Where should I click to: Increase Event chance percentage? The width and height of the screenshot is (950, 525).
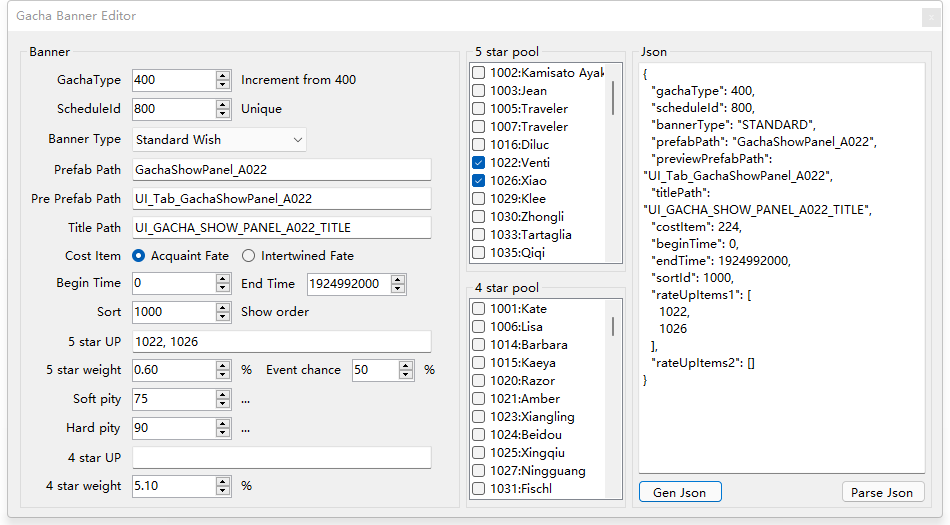tap(406, 365)
